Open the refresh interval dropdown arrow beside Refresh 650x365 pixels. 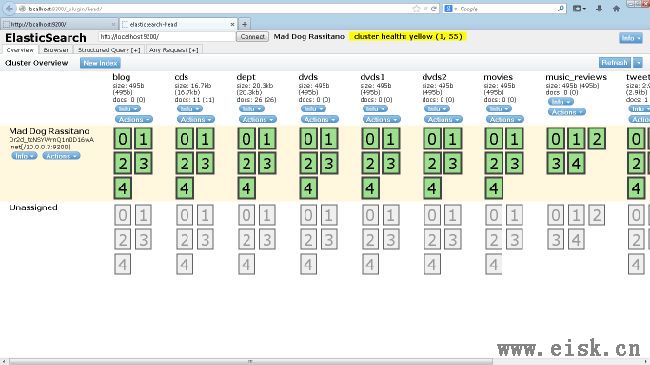638,63
